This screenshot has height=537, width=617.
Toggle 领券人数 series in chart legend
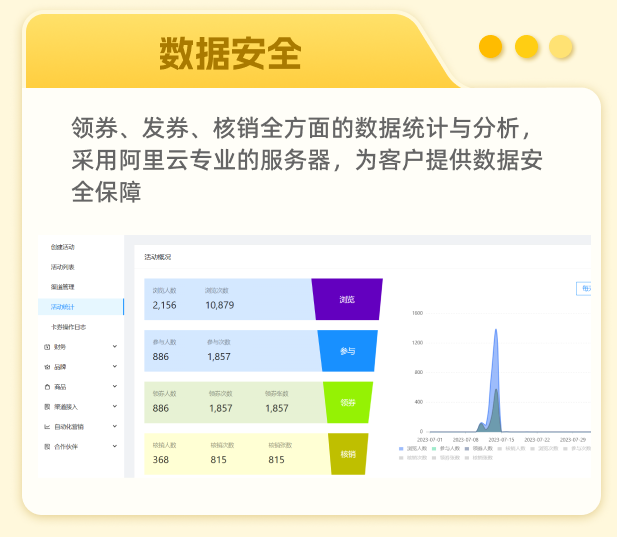[481, 449]
